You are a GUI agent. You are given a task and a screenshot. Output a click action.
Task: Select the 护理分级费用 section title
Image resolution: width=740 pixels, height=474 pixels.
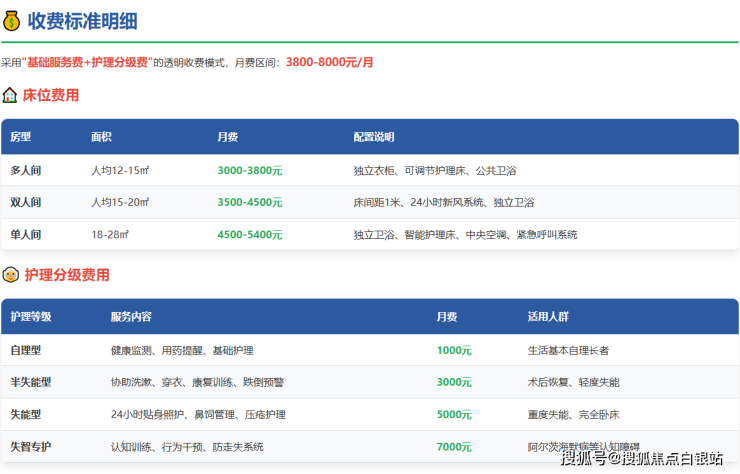pyautogui.click(x=67, y=275)
